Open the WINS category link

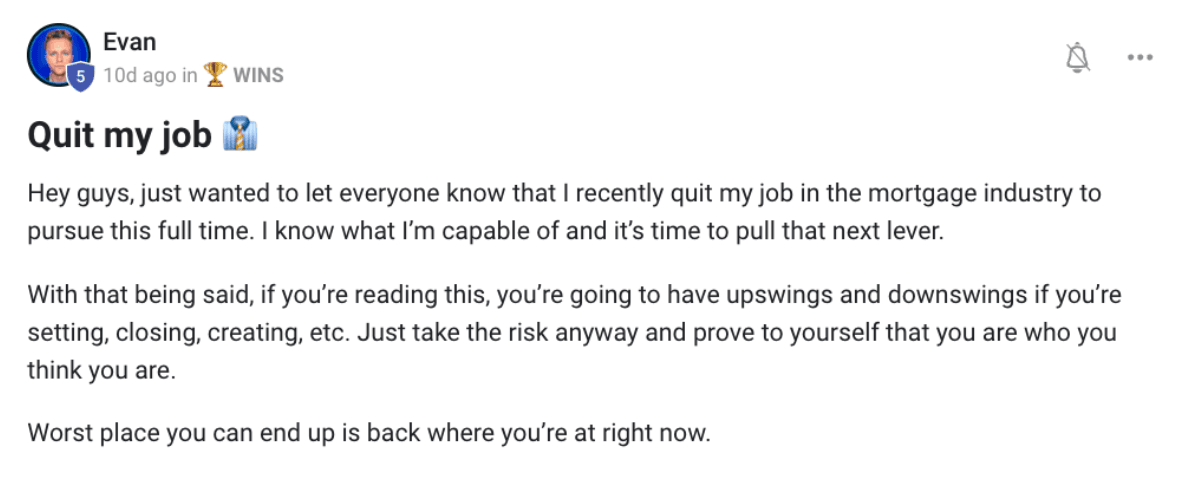tap(258, 75)
